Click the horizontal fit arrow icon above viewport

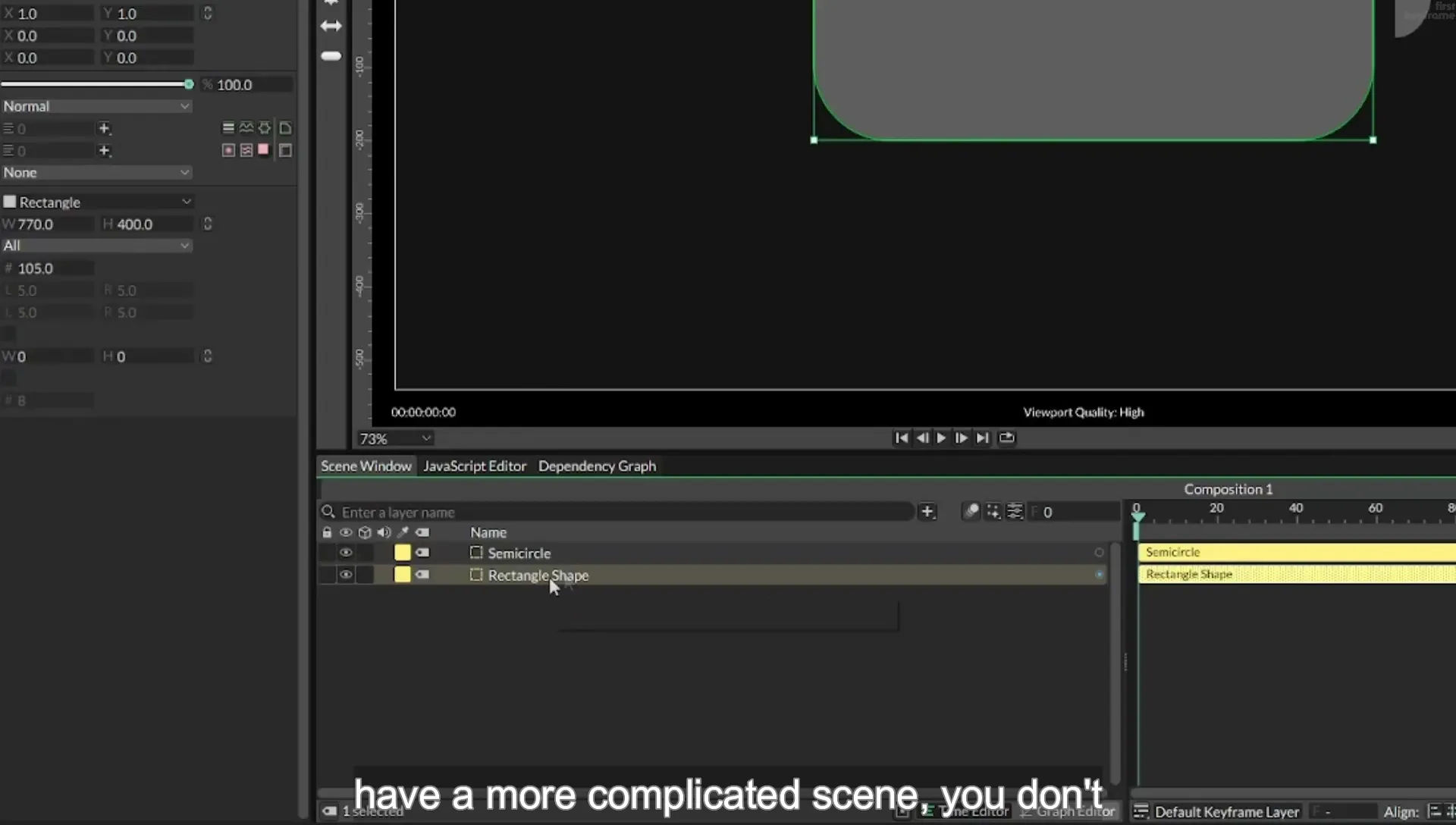point(331,26)
